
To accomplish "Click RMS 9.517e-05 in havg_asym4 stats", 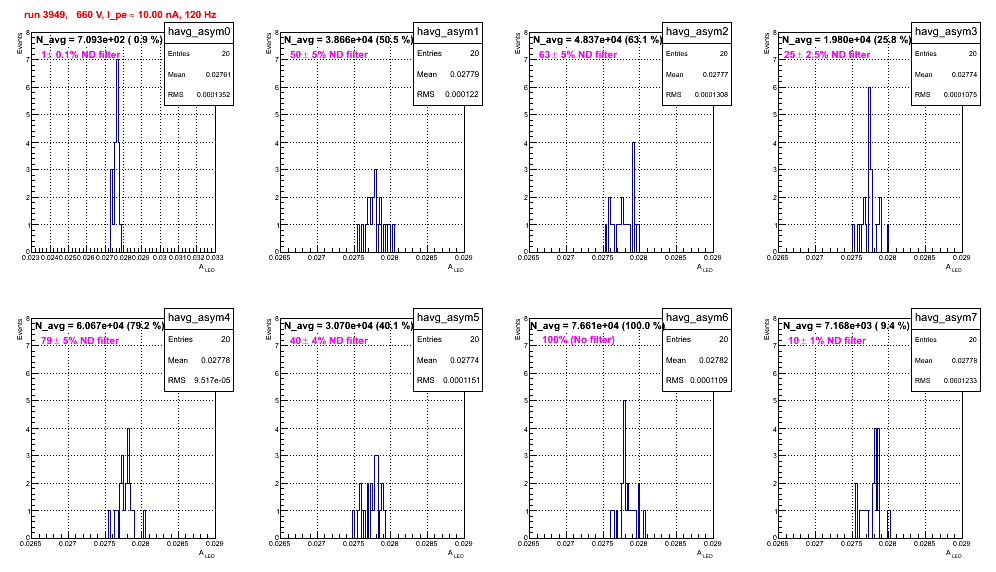I will pos(199,381).
